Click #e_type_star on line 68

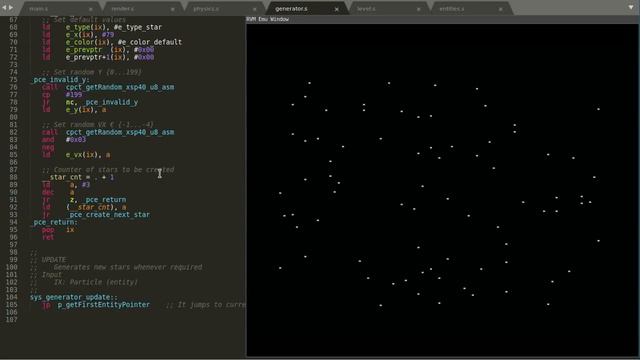[138, 27]
